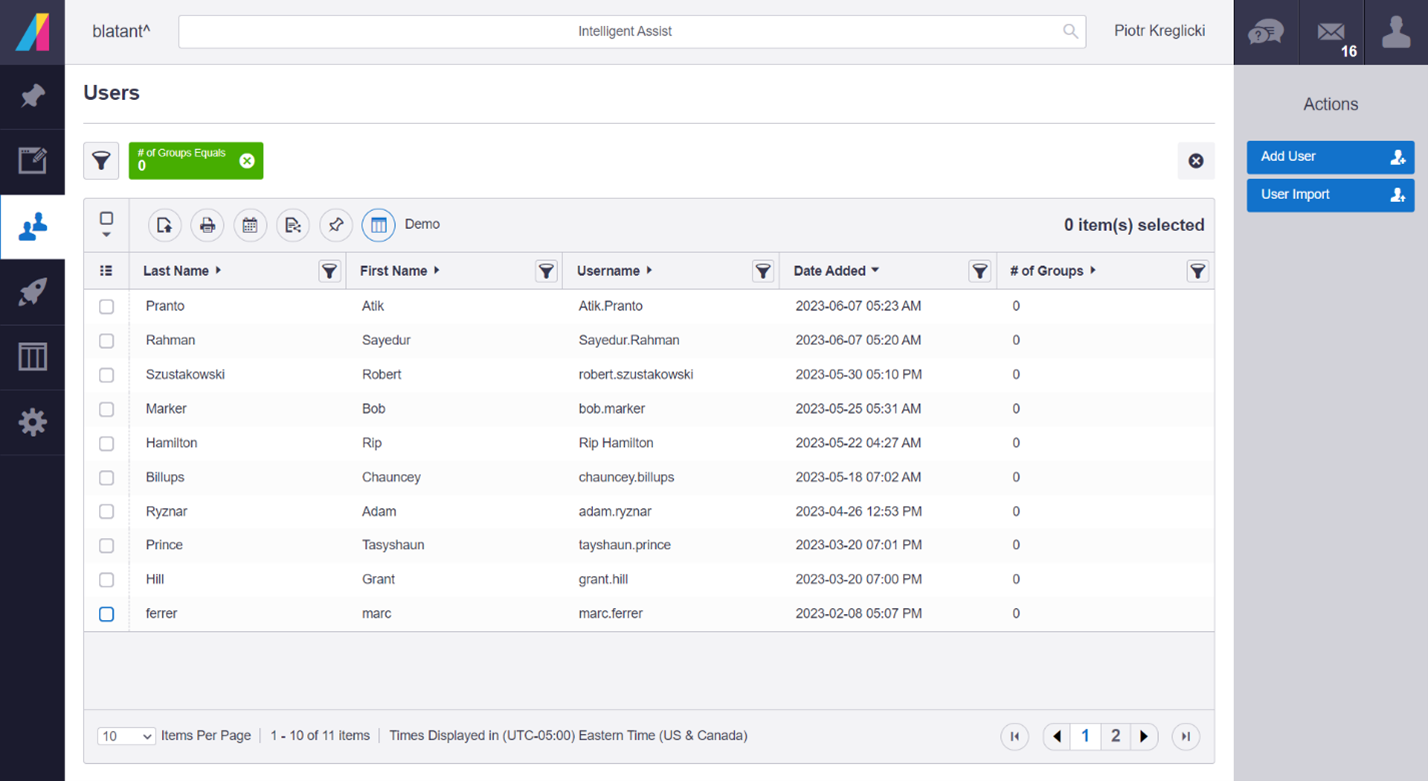
Task: Open the First Name column filter
Action: tap(546, 271)
